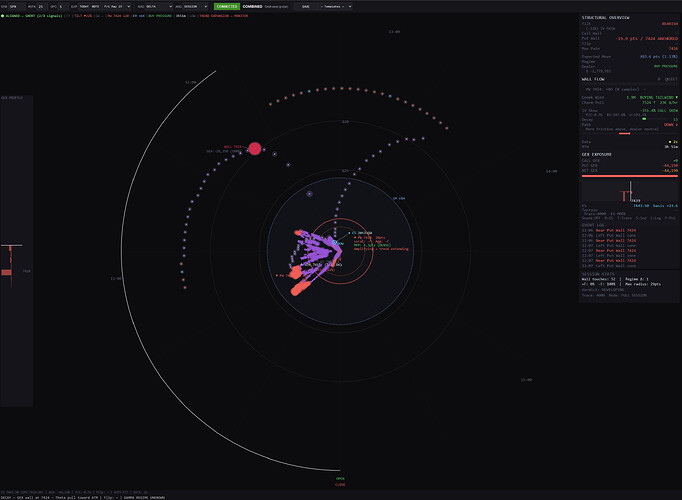Viewport: 682px width, 500px height.
Task: Click the EVENT LOG header
Action: [593, 225]
